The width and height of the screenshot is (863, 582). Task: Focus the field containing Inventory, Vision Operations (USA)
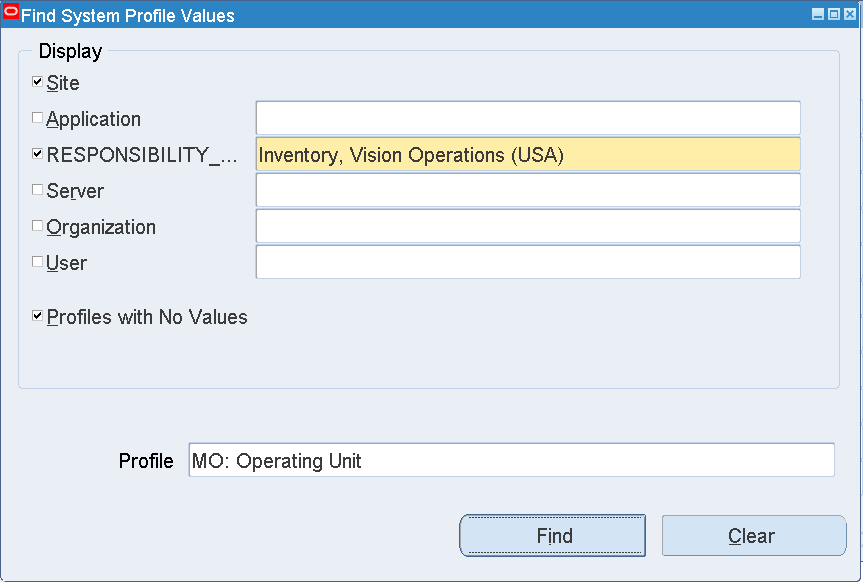(x=528, y=155)
